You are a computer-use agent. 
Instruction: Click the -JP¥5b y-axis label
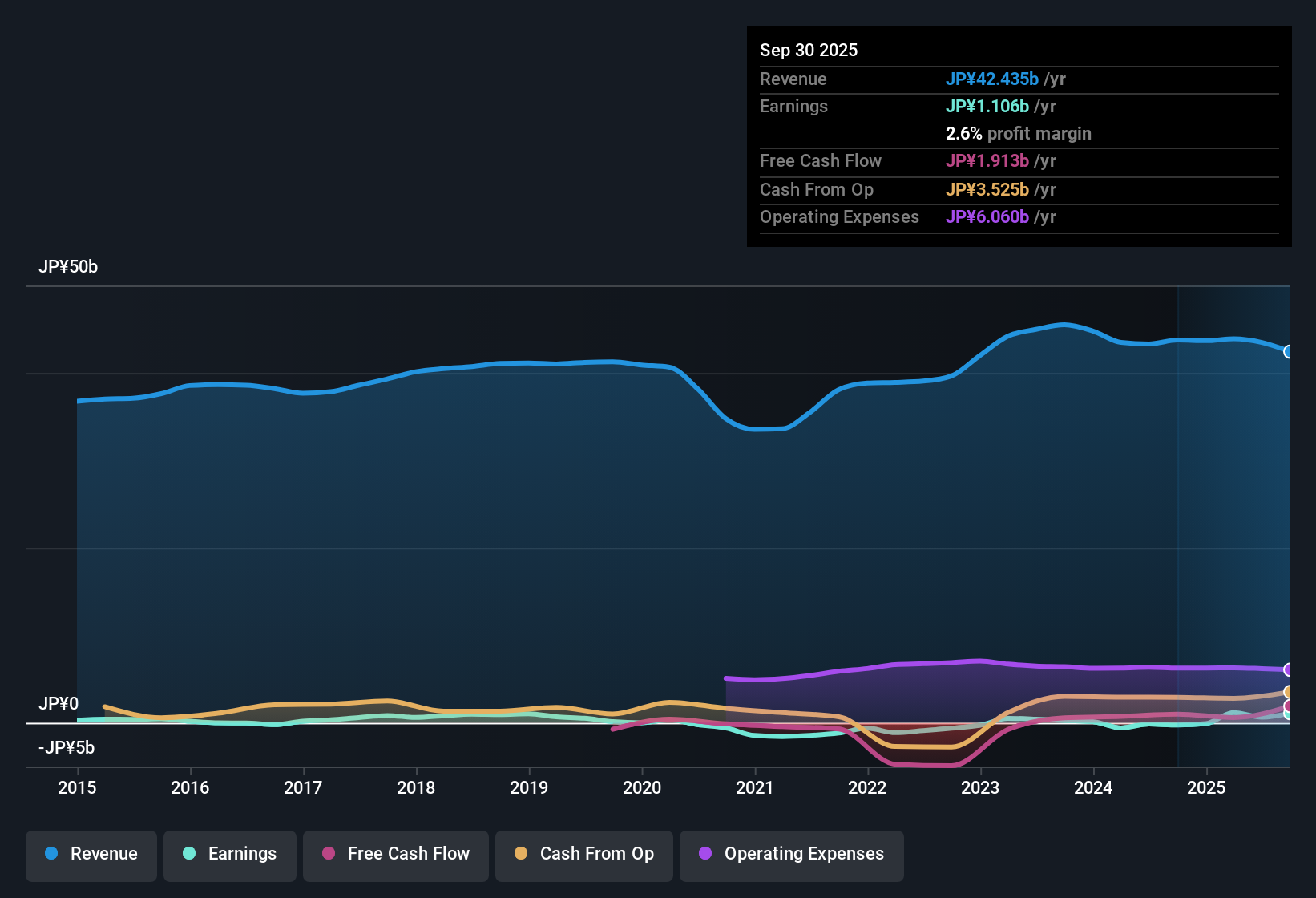pos(67,748)
